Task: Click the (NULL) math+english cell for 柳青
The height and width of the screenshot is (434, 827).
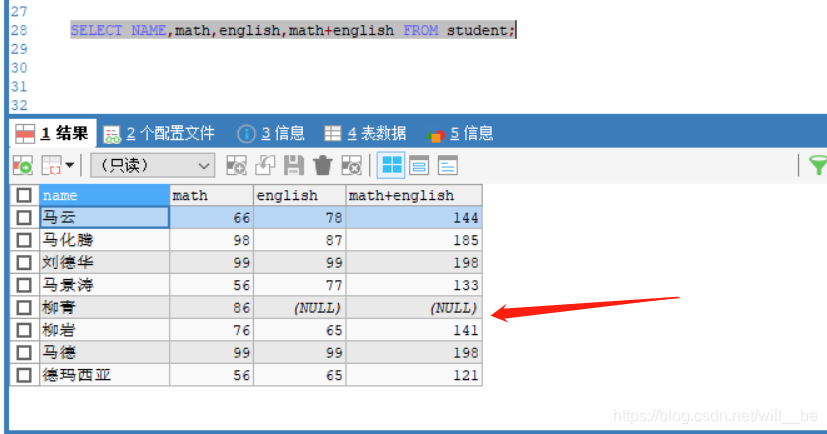Action: pos(414,307)
